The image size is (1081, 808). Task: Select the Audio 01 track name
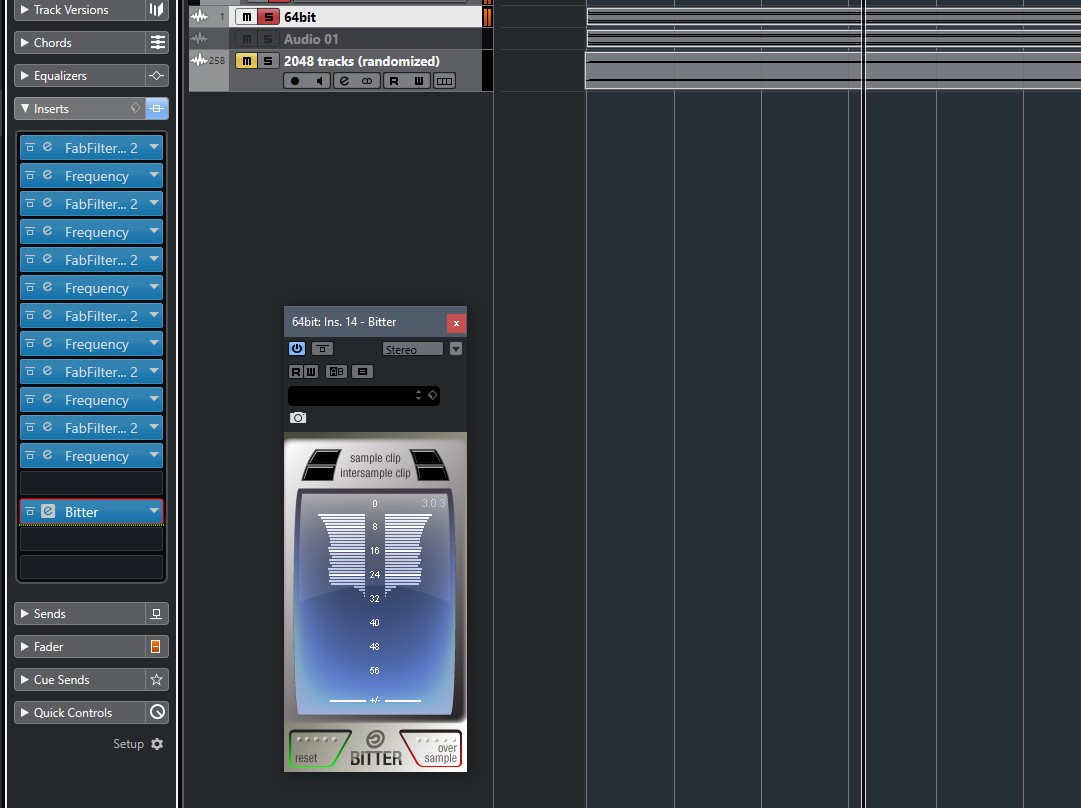[311, 39]
